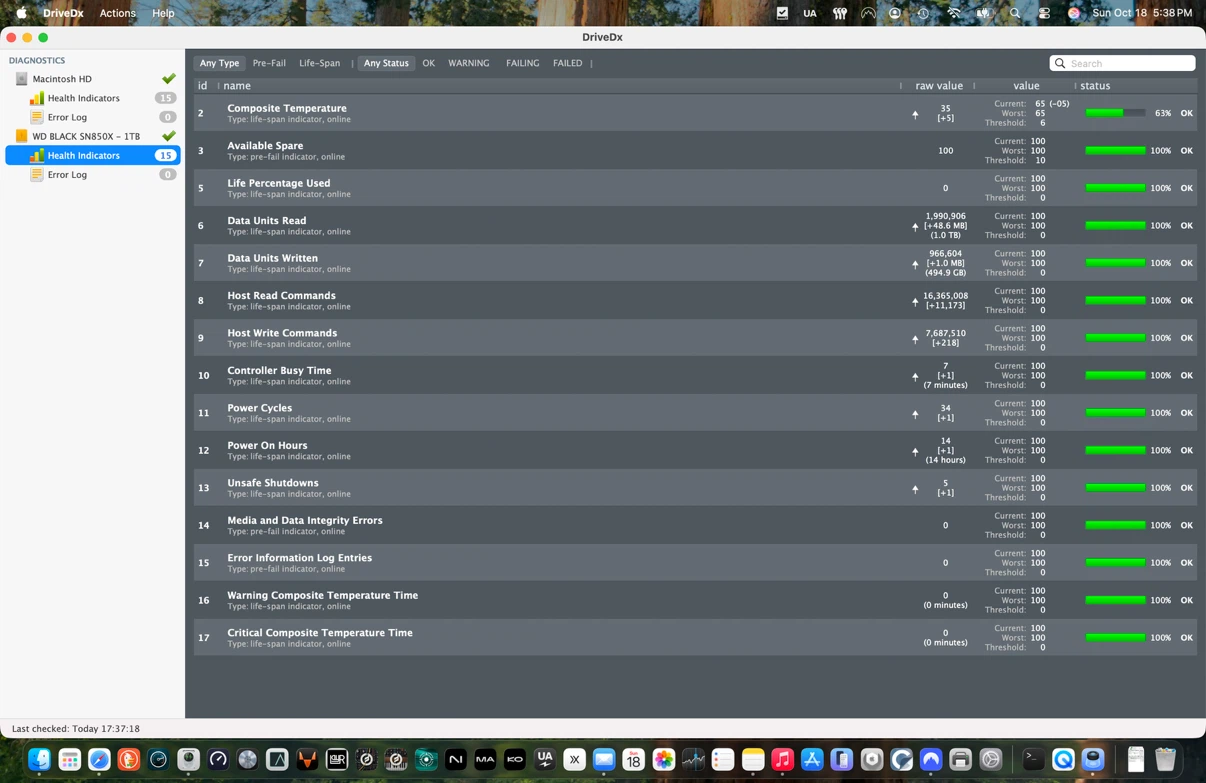This screenshot has width=1206, height=783.
Task: Click the trend arrow in Unsafe Shutdowns row
Action: click(x=915, y=489)
